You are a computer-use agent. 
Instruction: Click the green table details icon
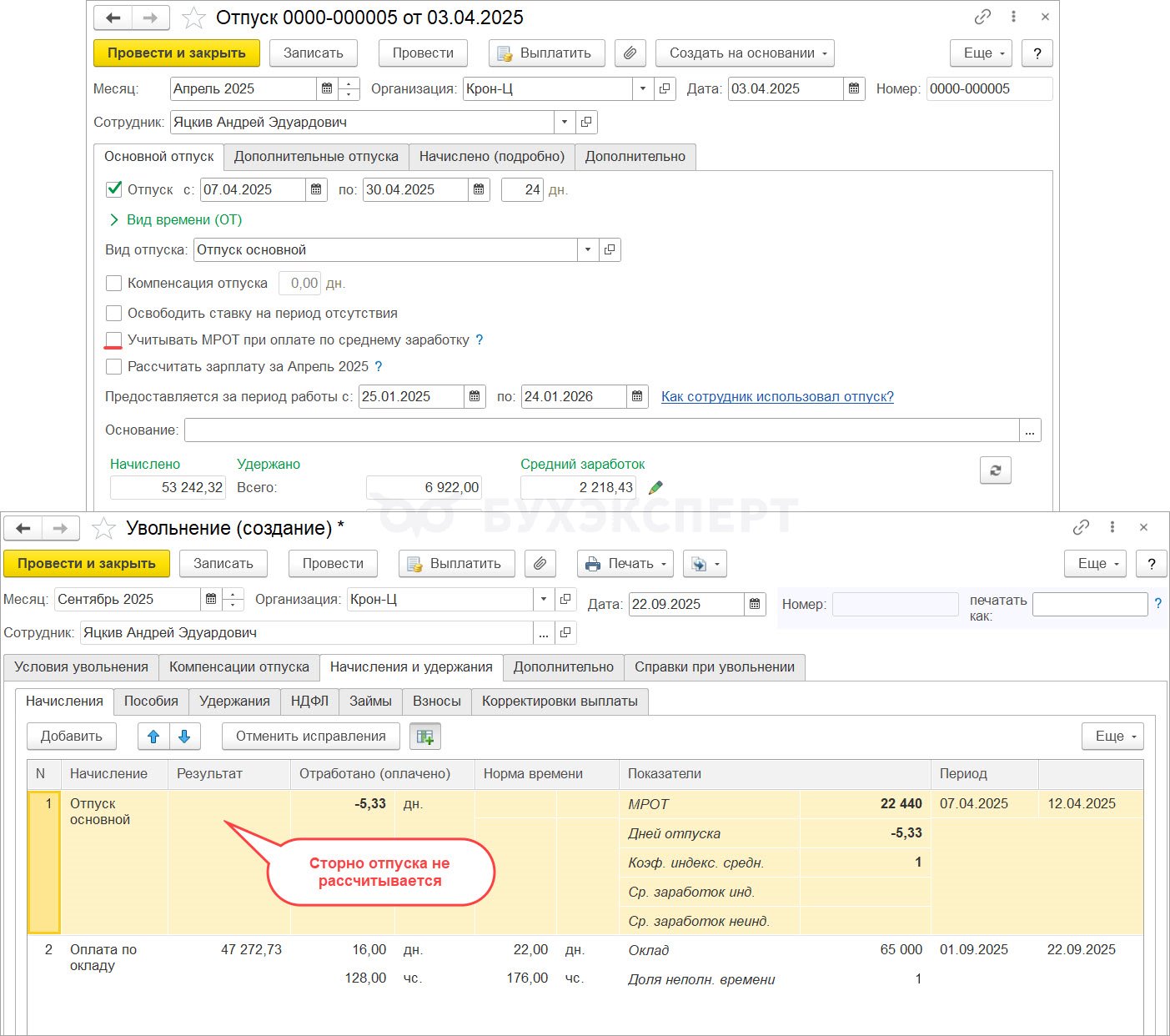tap(425, 737)
